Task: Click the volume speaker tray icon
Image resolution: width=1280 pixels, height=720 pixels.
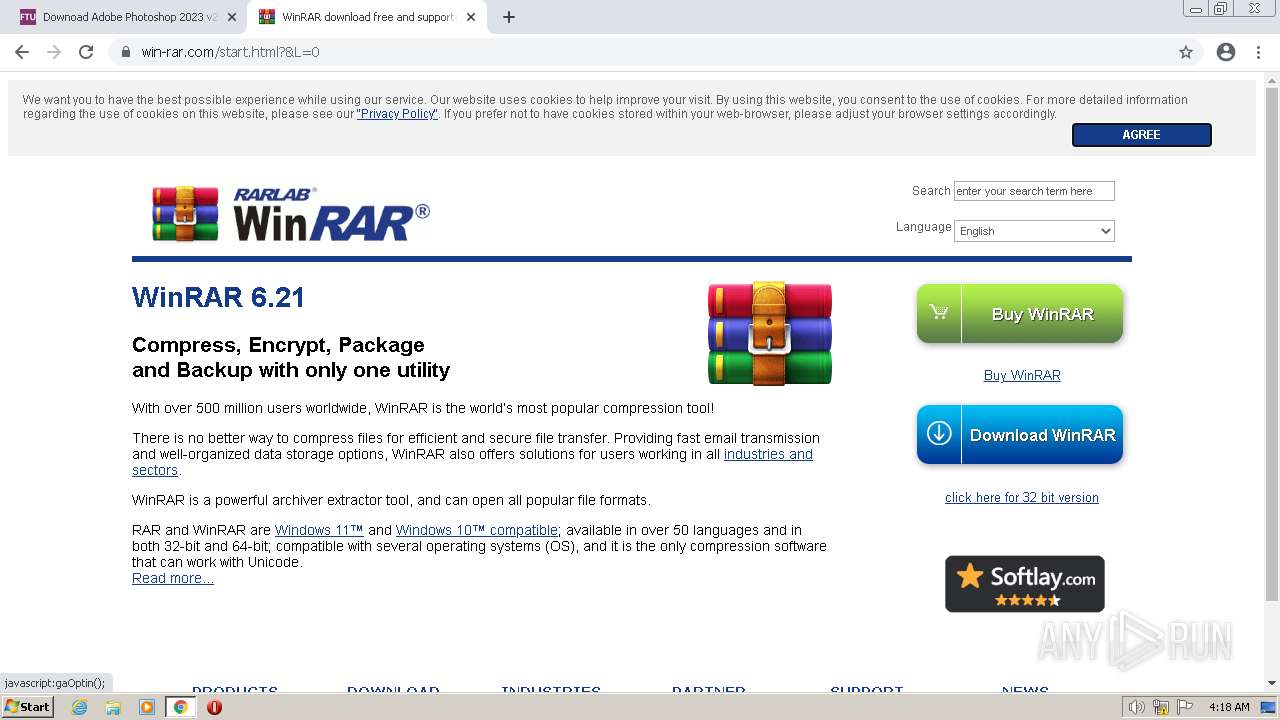Action: [x=1137, y=707]
